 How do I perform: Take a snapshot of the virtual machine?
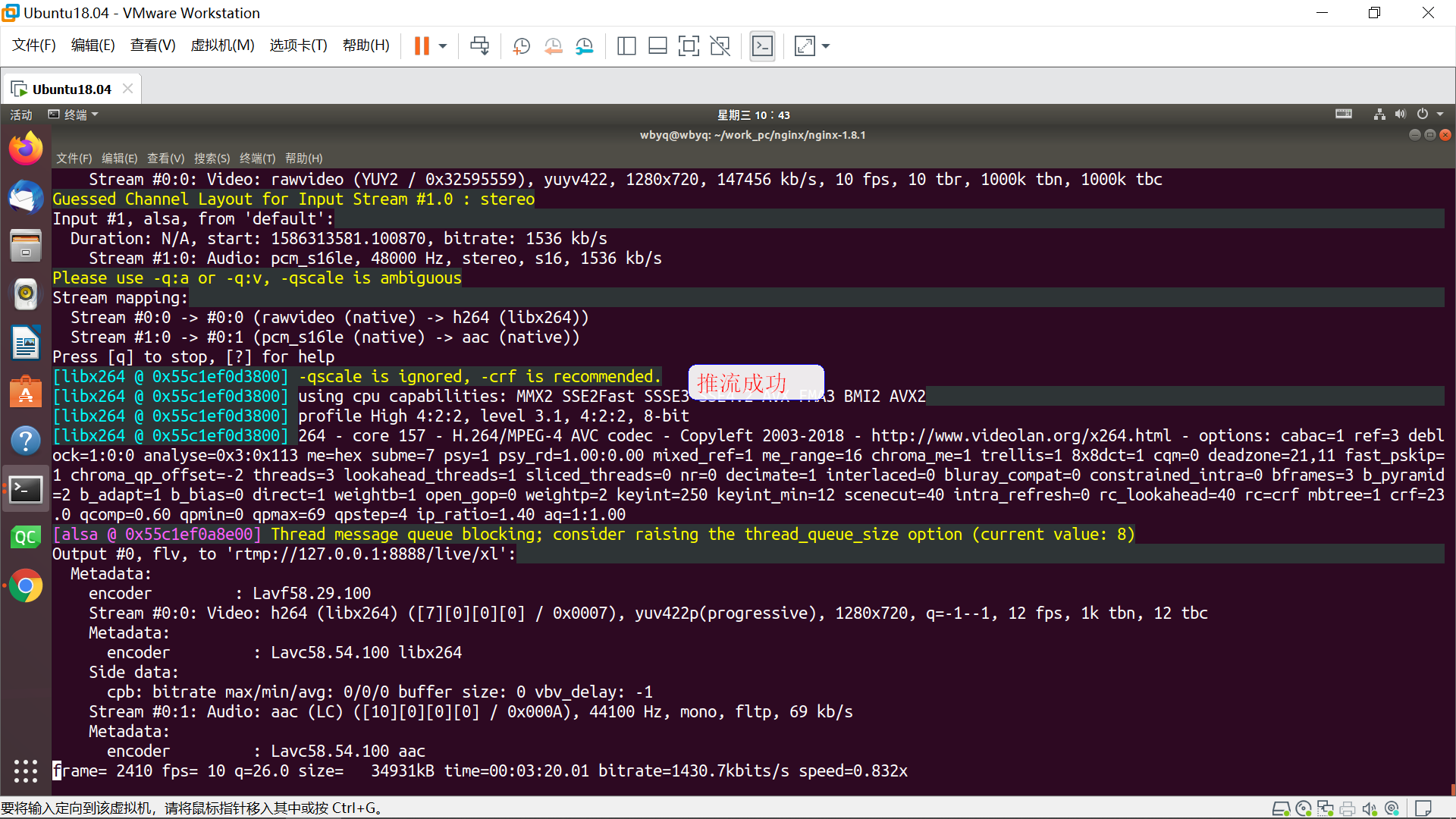(x=521, y=45)
